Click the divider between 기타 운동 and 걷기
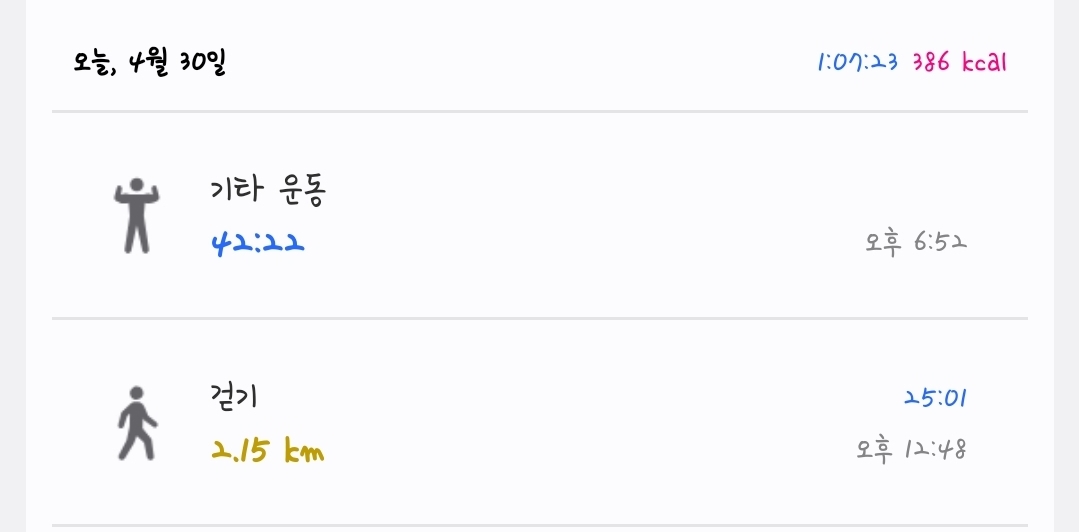Viewport: 1079px width, 532px height. (540, 318)
